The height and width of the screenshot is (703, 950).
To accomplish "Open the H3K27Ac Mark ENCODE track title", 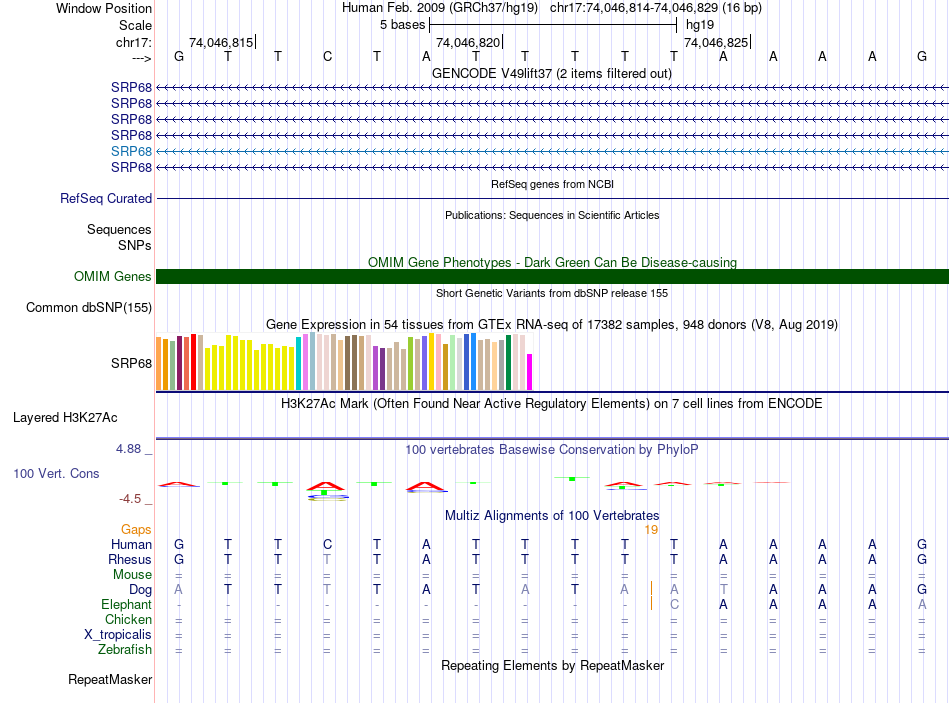I will (x=552, y=404).
